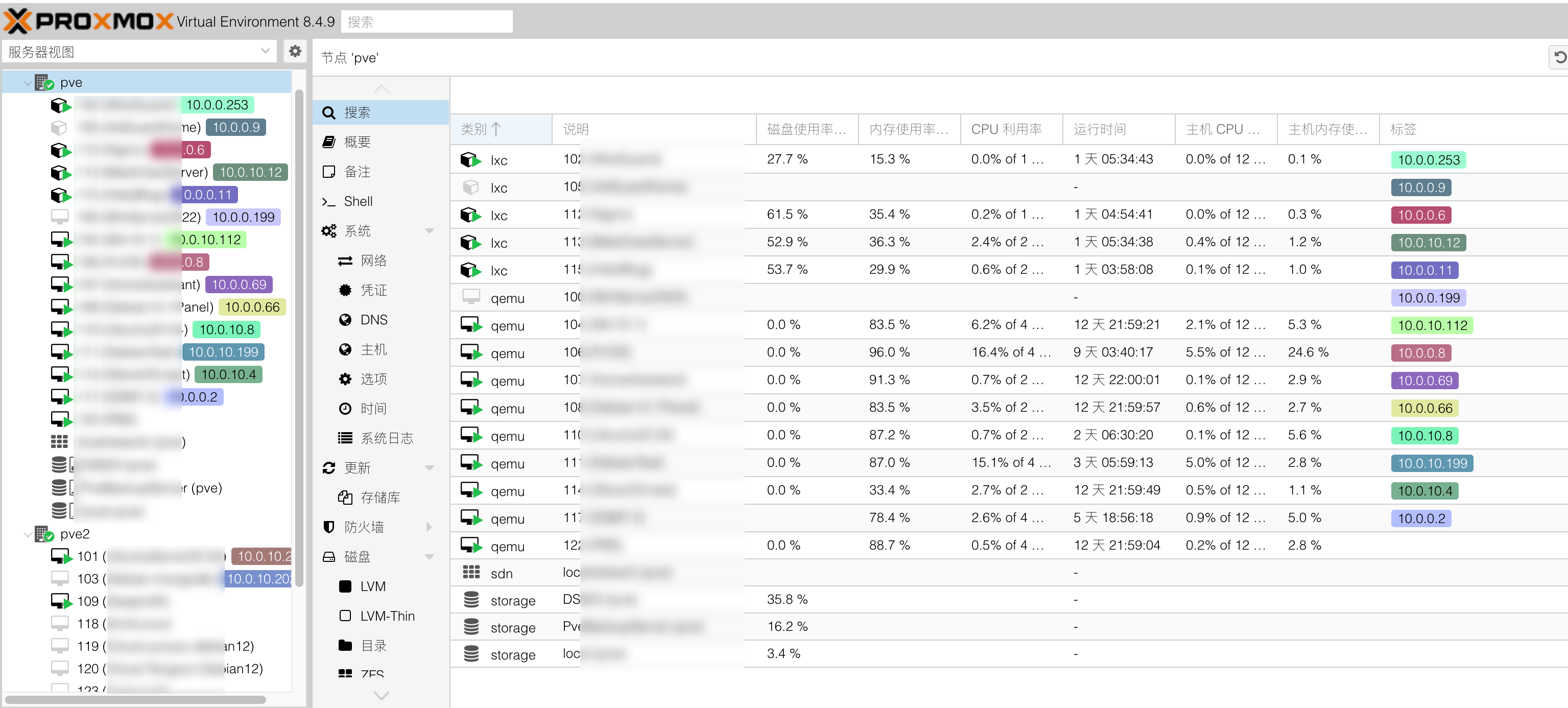Click the Proxmox logo
The image size is (1568, 708).
tap(88, 21)
